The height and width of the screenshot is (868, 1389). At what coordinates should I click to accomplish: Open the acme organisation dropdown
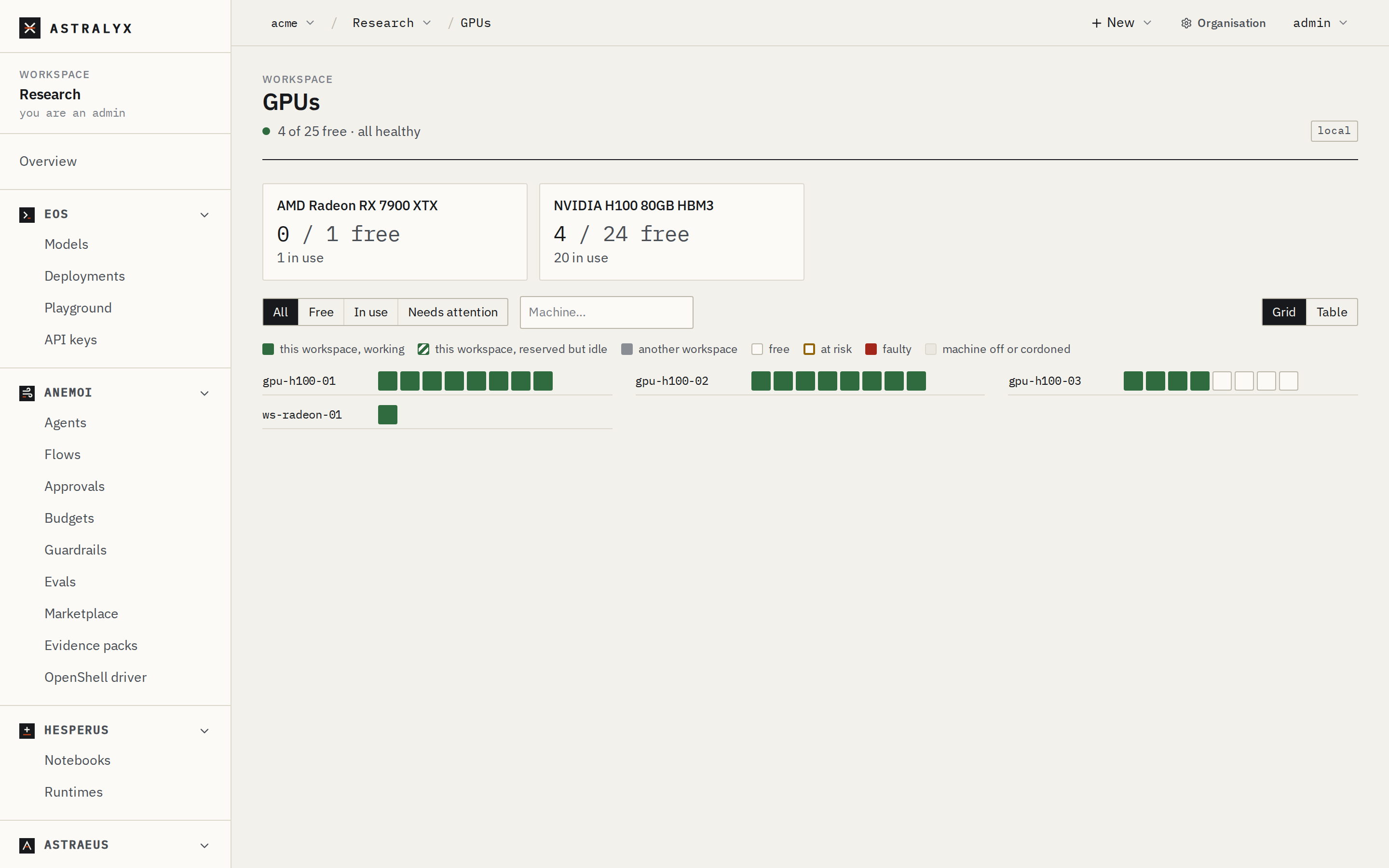click(x=293, y=23)
